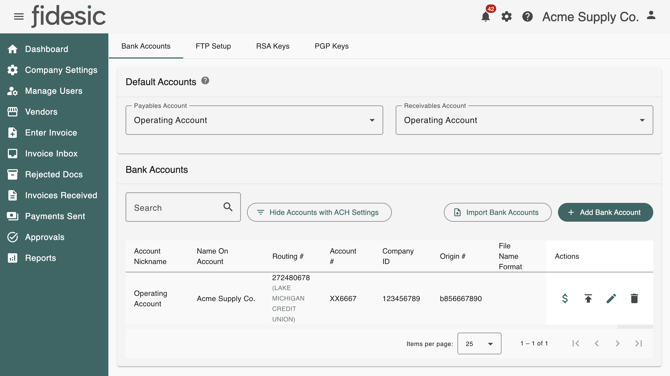Click the Rejected Docs archive icon

[12, 174]
